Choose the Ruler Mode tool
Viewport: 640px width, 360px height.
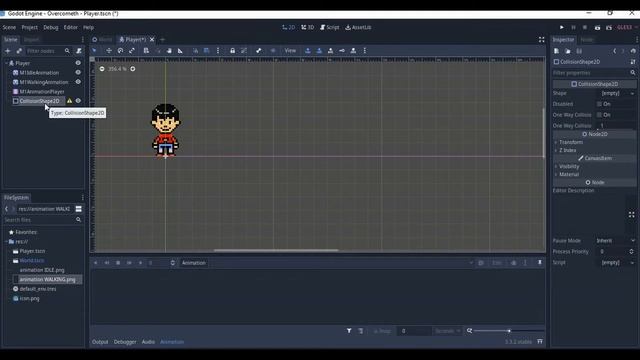pyautogui.click(x=180, y=51)
